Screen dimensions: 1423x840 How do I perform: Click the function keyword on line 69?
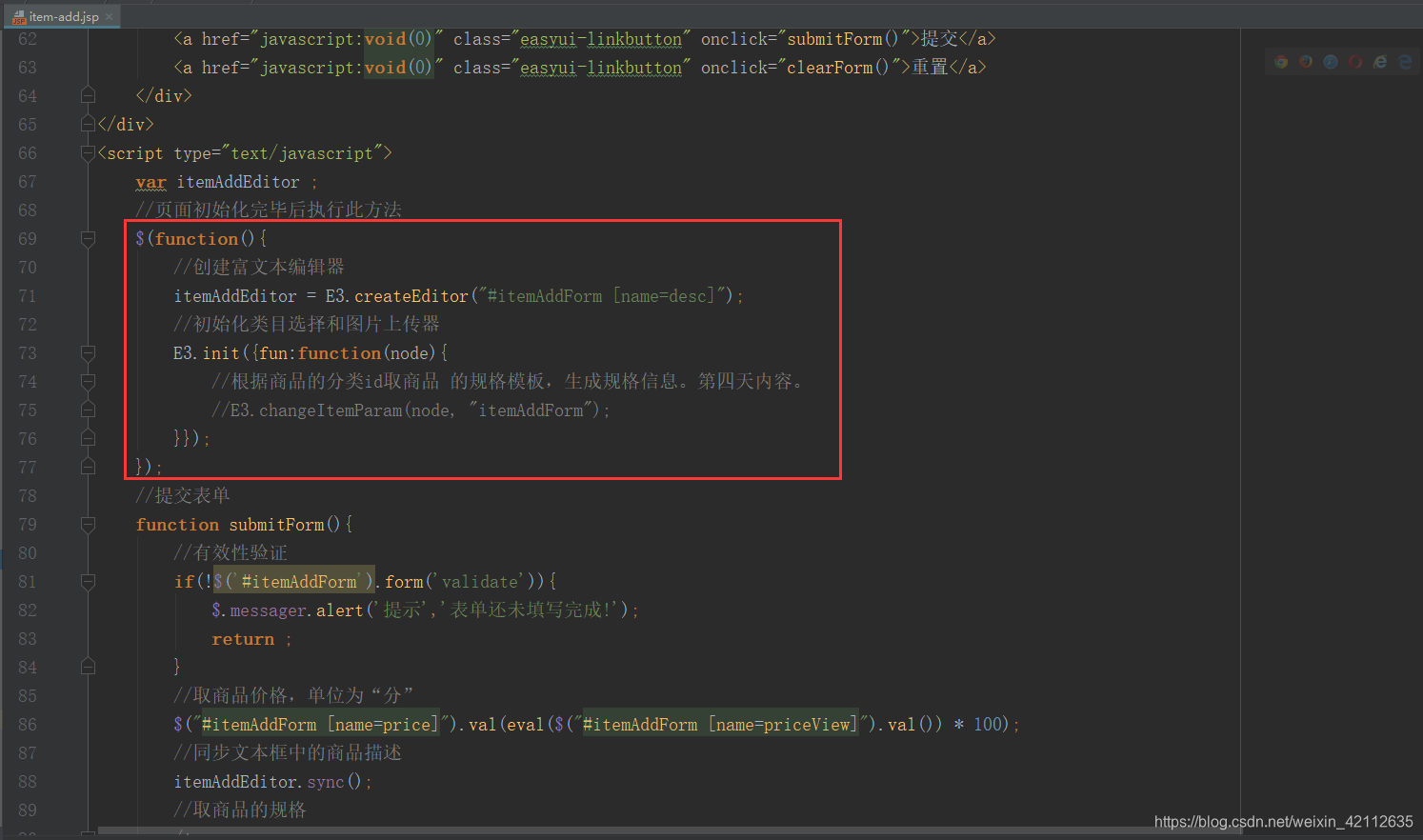coord(196,239)
